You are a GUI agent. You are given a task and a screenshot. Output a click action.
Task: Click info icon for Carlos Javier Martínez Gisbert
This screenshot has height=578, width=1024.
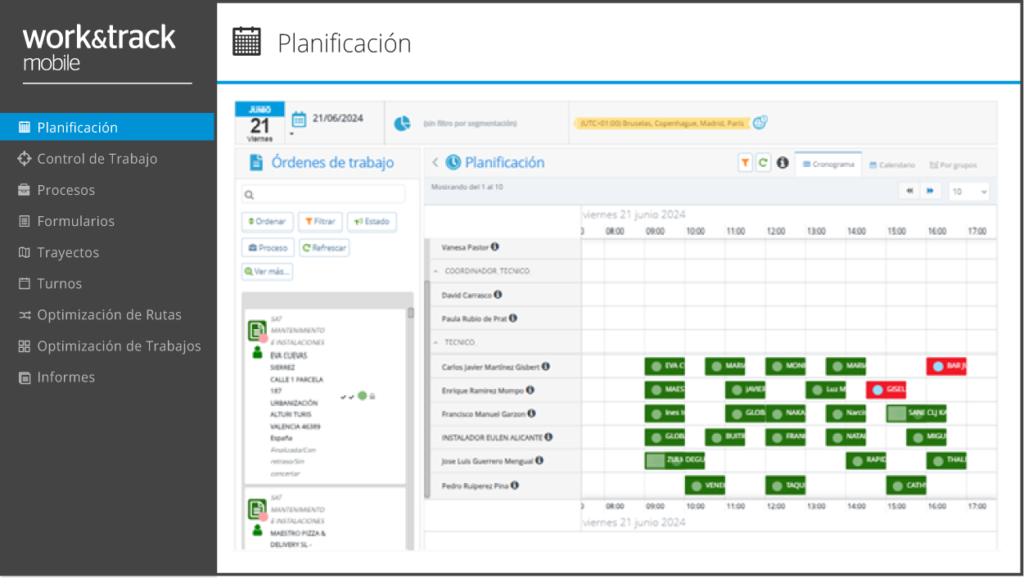coord(546,366)
